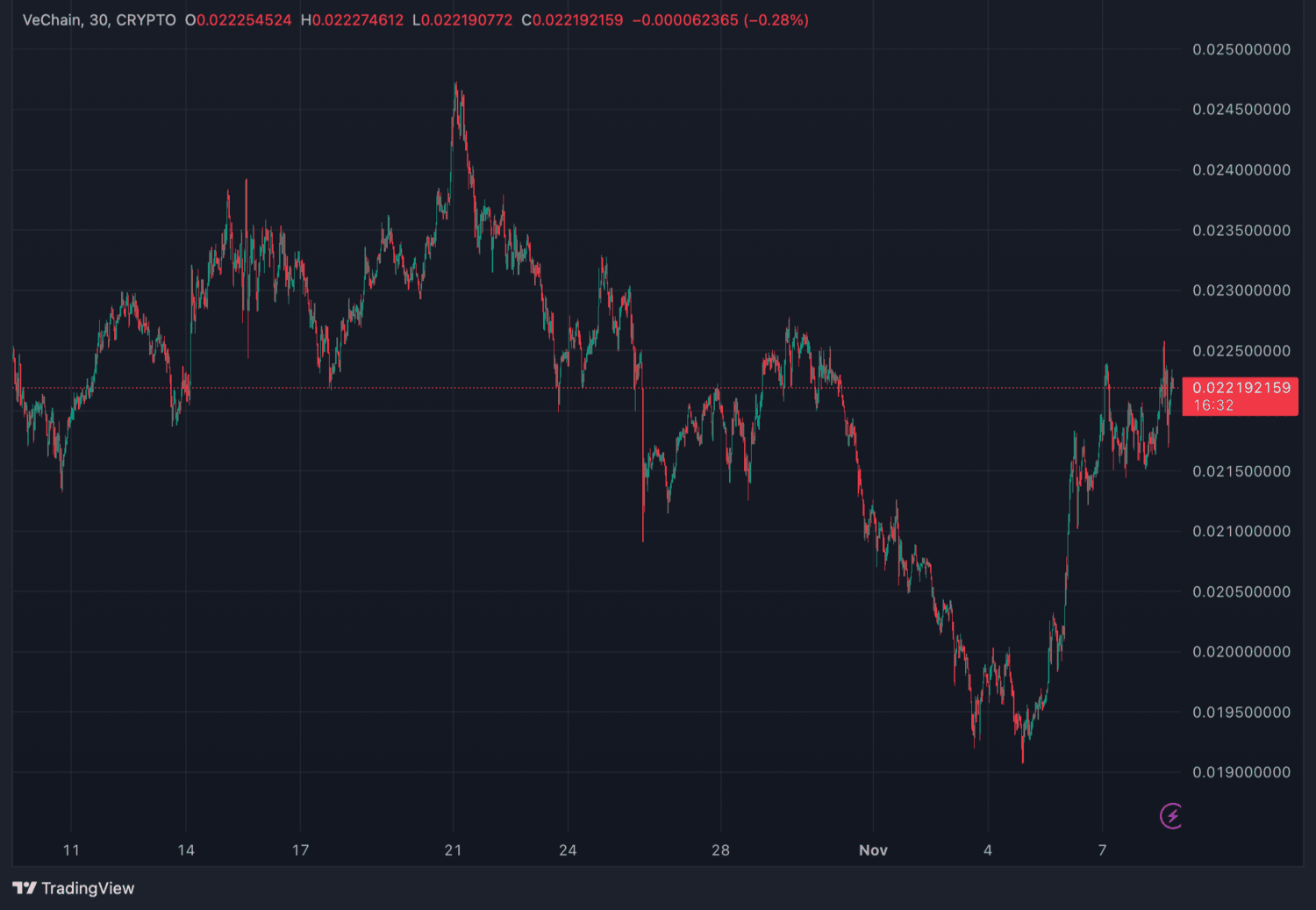Click the −0.28% price change text
Screen dimensions: 1316x910
[x=776, y=20]
